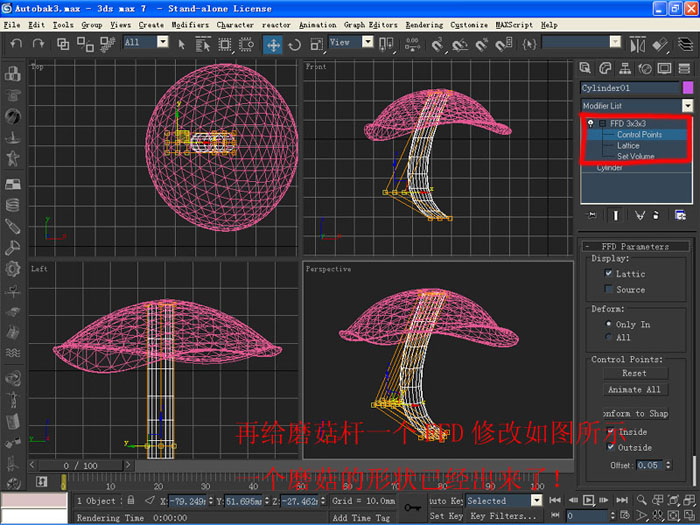This screenshot has width=700, height=525.
Task: Select the All Vertices deform option
Action: (x=608, y=337)
